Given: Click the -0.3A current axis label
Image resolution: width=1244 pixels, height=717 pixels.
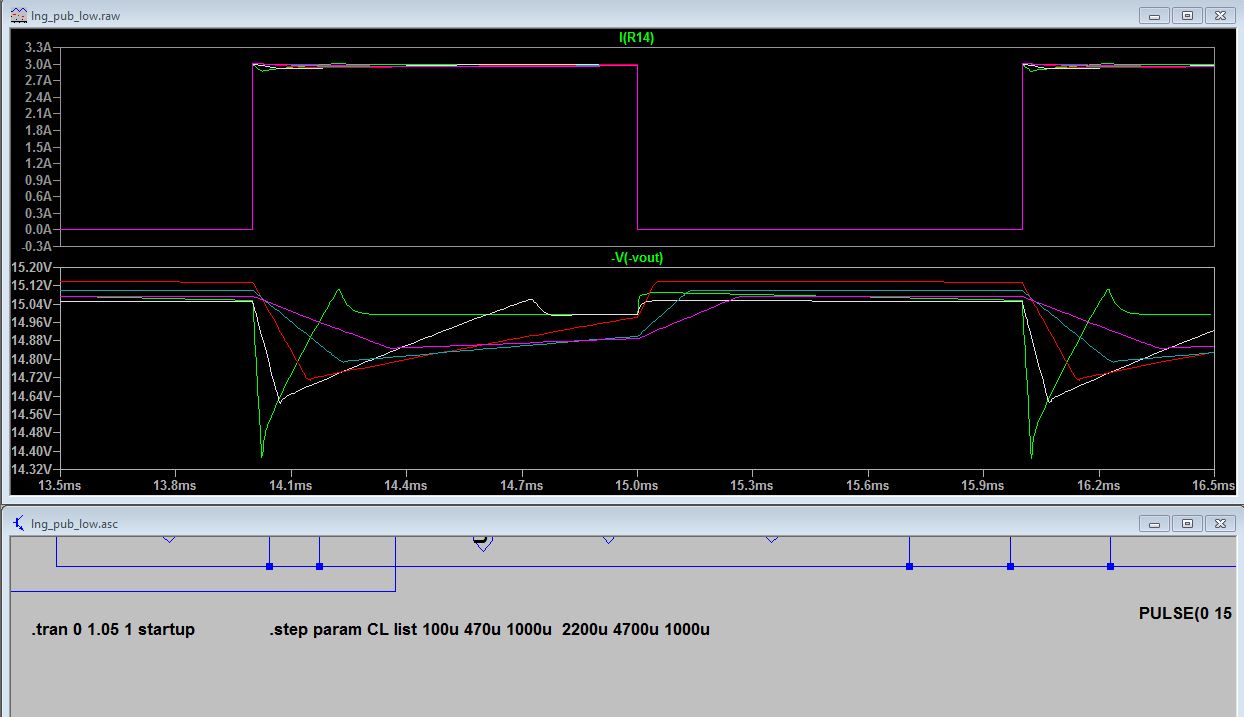Looking at the screenshot, I should point(36,245).
